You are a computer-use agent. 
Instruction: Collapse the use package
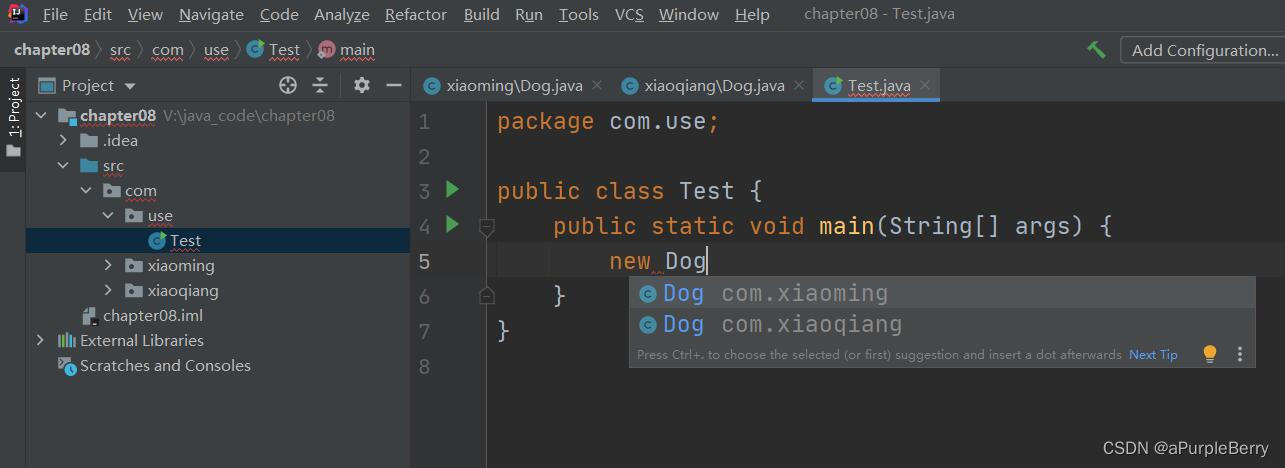pos(108,216)
